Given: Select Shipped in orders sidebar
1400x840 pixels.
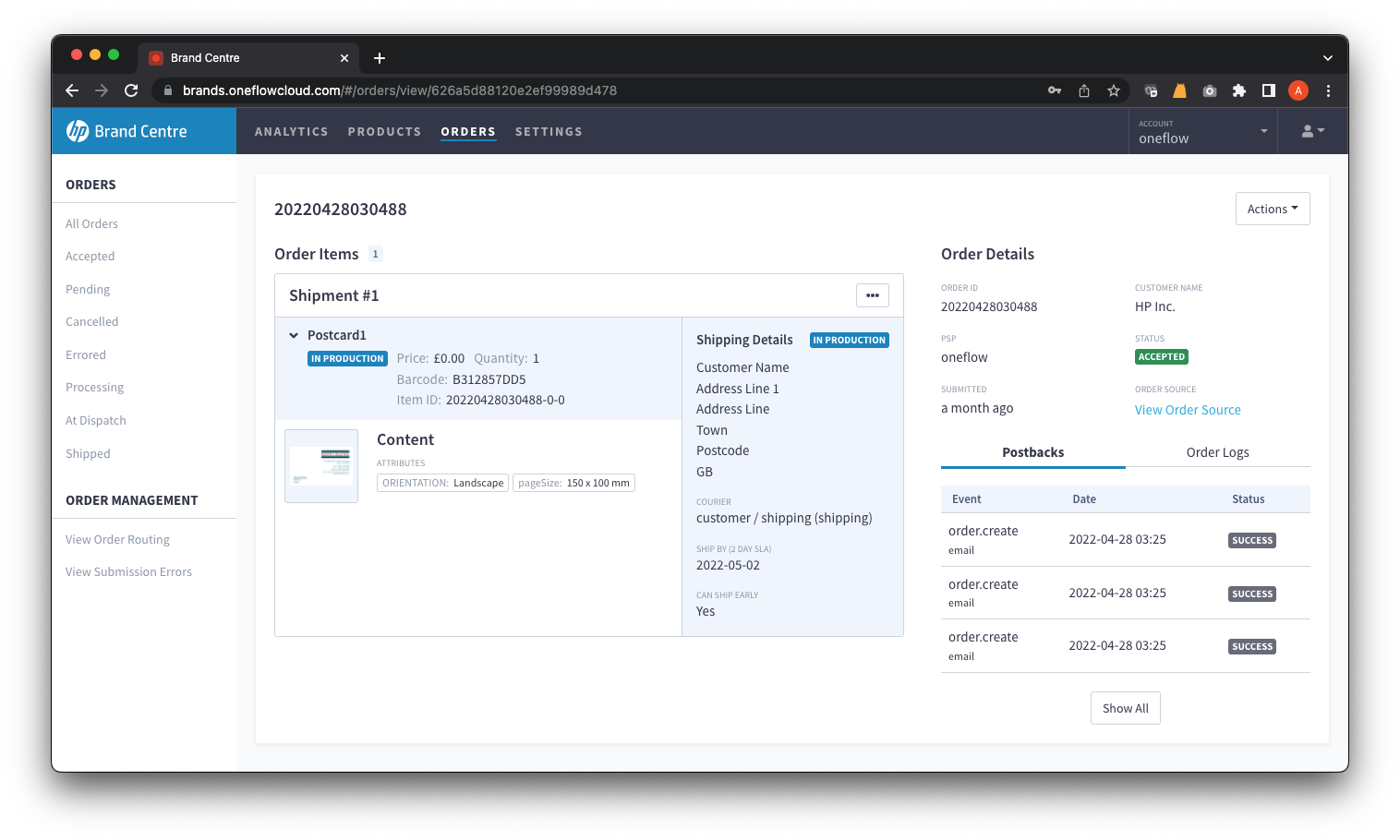Looking at the screenshot, I should point(88,453).
